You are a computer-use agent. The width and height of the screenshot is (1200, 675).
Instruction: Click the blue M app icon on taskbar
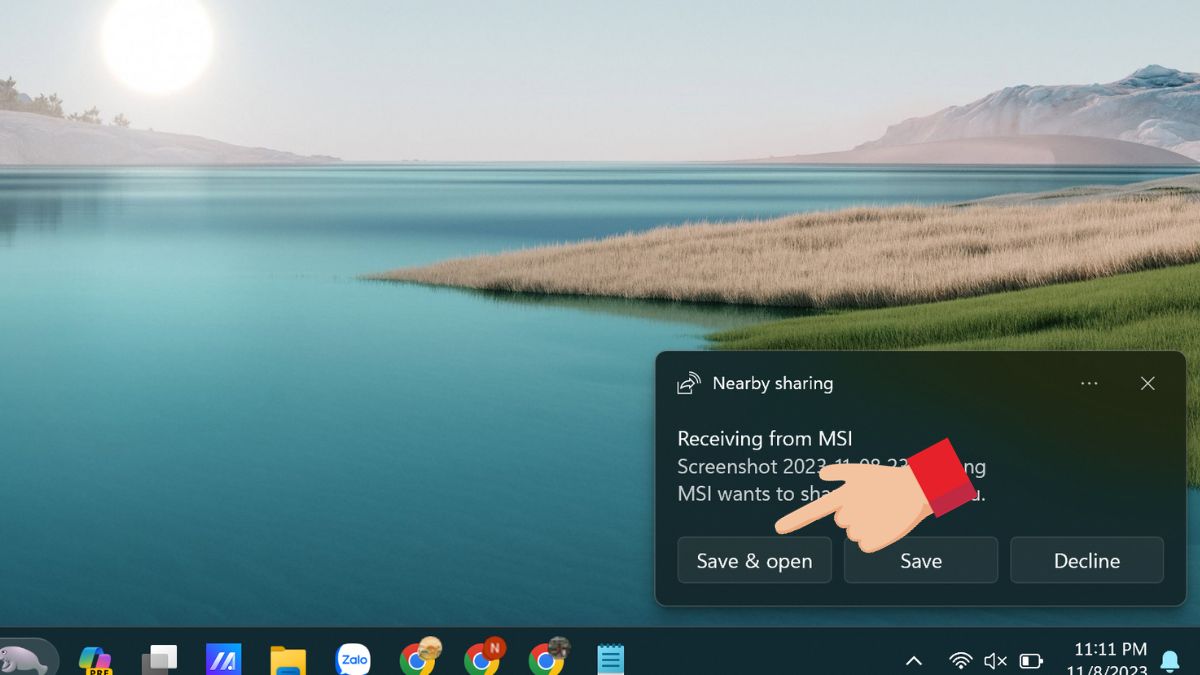point(223,660)
